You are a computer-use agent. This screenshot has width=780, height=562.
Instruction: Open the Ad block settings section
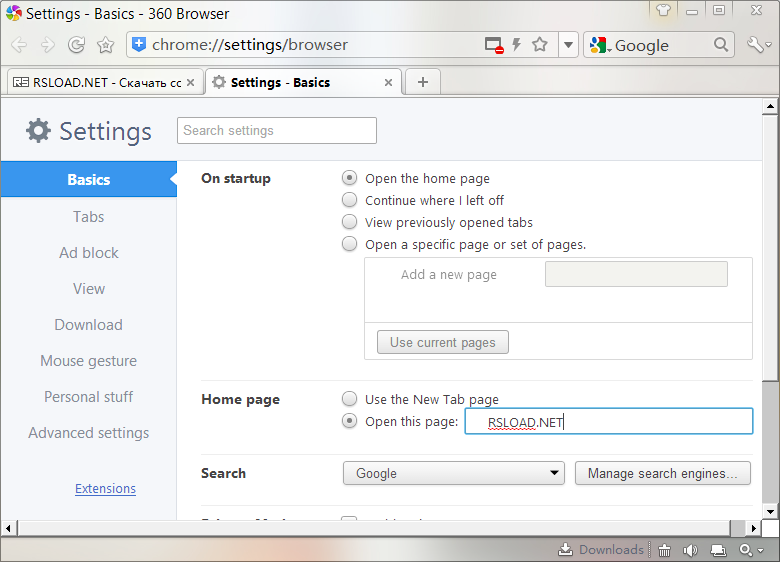point(89,253)
